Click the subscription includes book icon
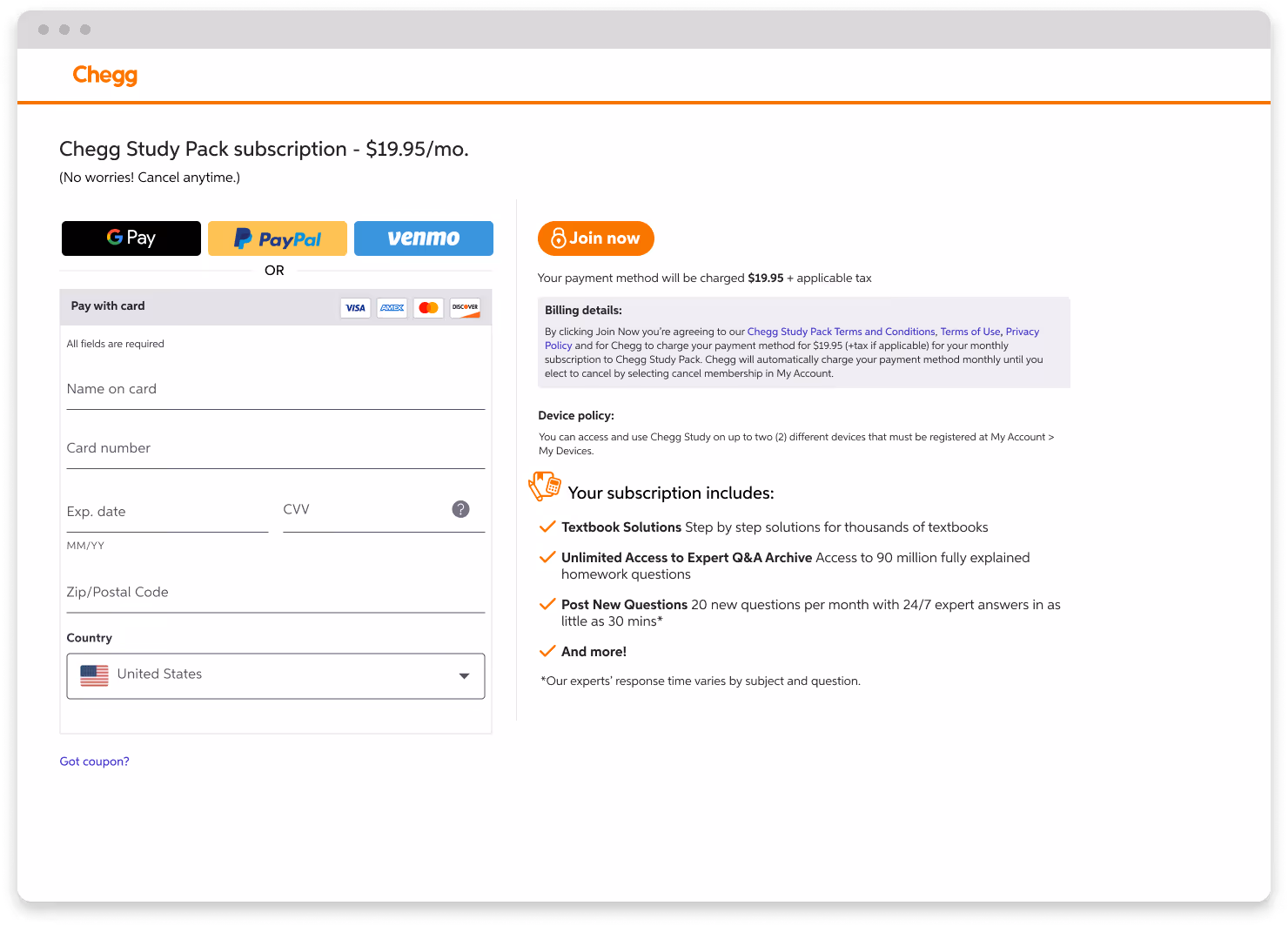1288x926 pixels. click(545, 486)
